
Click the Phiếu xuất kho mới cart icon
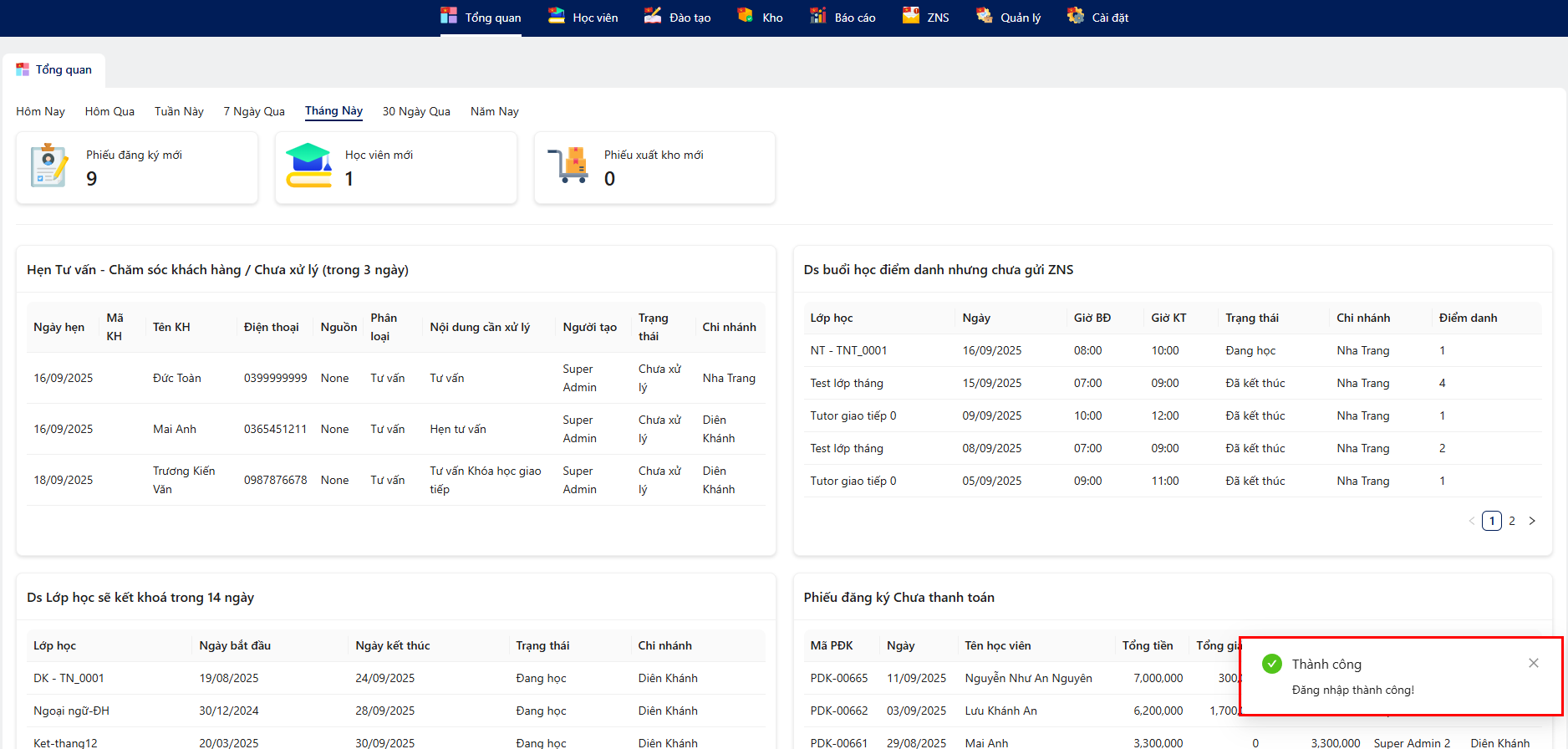point(569,166)
